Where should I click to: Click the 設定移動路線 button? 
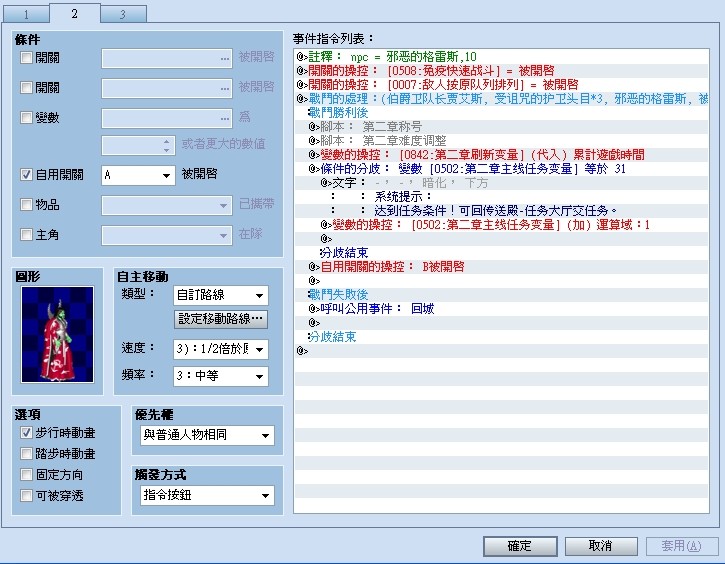point(221,319)
